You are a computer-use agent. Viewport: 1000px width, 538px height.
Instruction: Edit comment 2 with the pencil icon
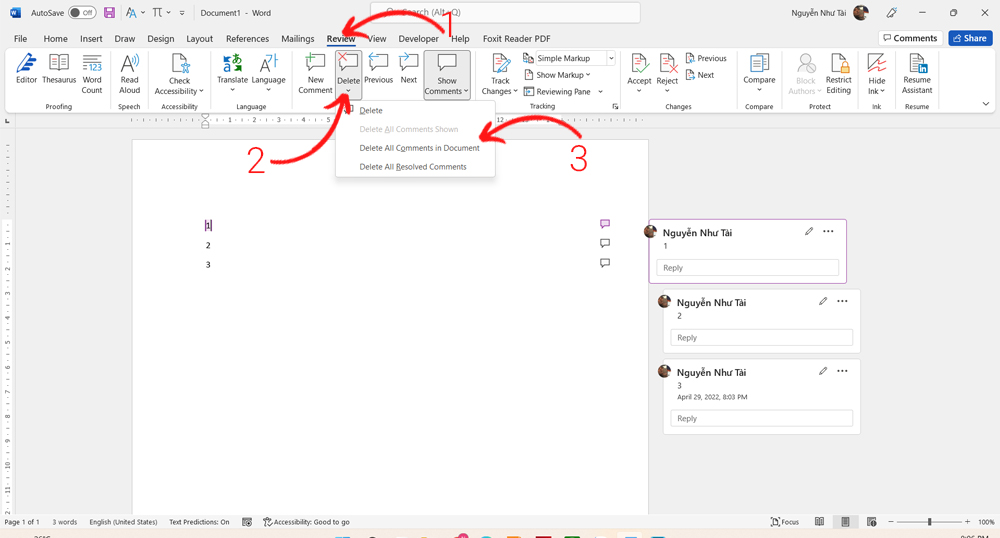[x=823, y=301]
